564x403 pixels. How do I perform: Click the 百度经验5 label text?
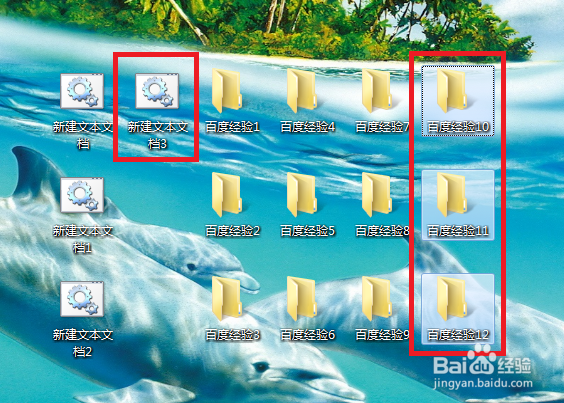pos(308,231)
